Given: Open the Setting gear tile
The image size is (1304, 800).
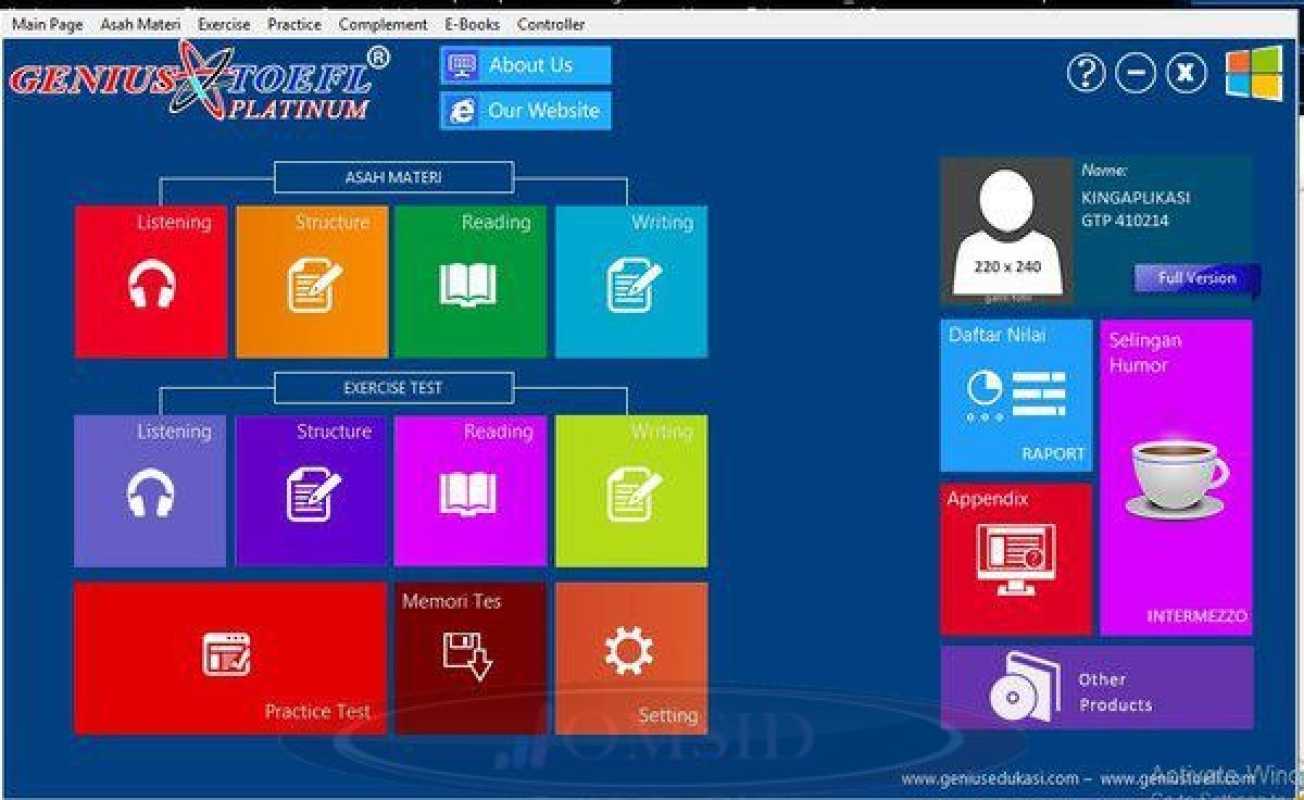Looking at the screenshot, I should pos(631,658).
